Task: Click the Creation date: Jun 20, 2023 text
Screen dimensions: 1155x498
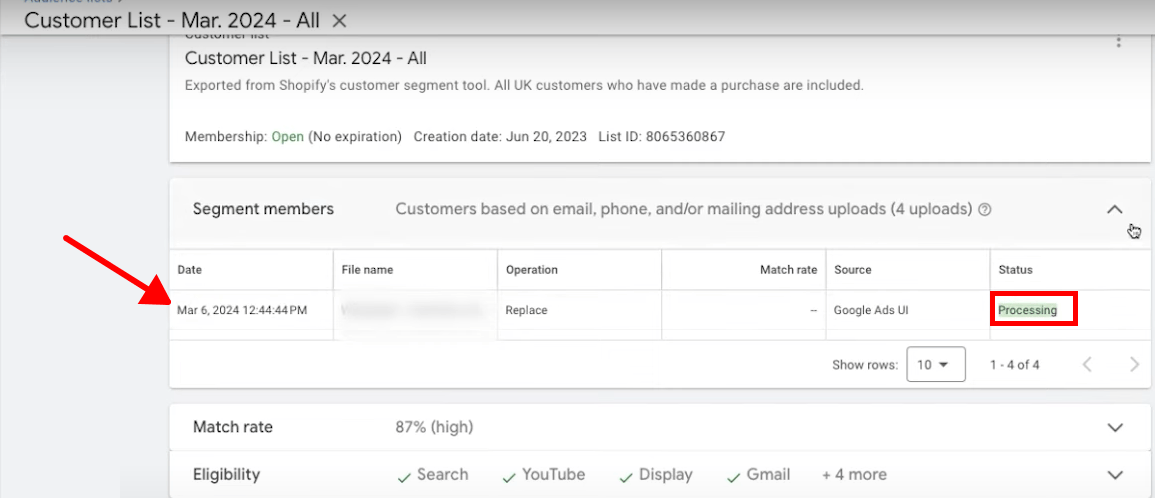Action: [500, 136]
